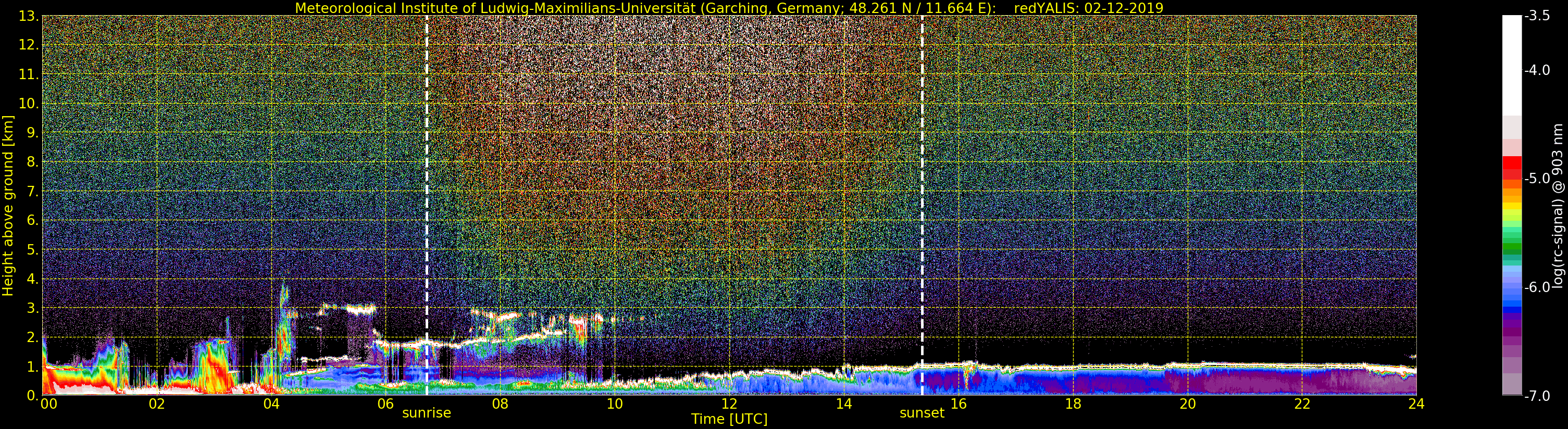1568x429 pixels.
Task: Click the height axis tick label 10.
Action: click(29, 104)
